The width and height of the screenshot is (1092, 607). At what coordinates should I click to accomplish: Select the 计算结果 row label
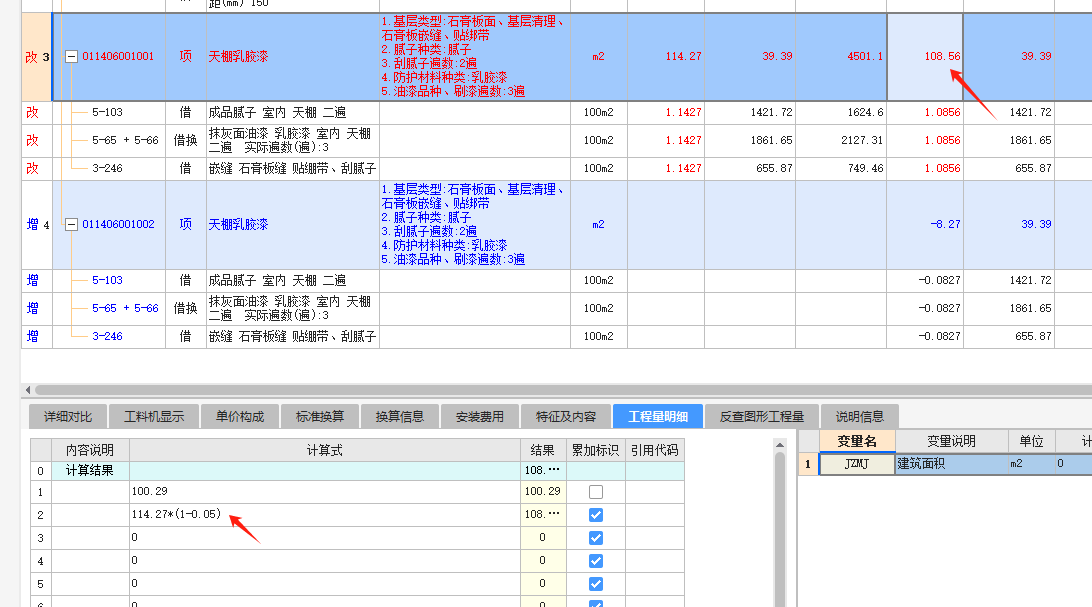tap(90, 471)
